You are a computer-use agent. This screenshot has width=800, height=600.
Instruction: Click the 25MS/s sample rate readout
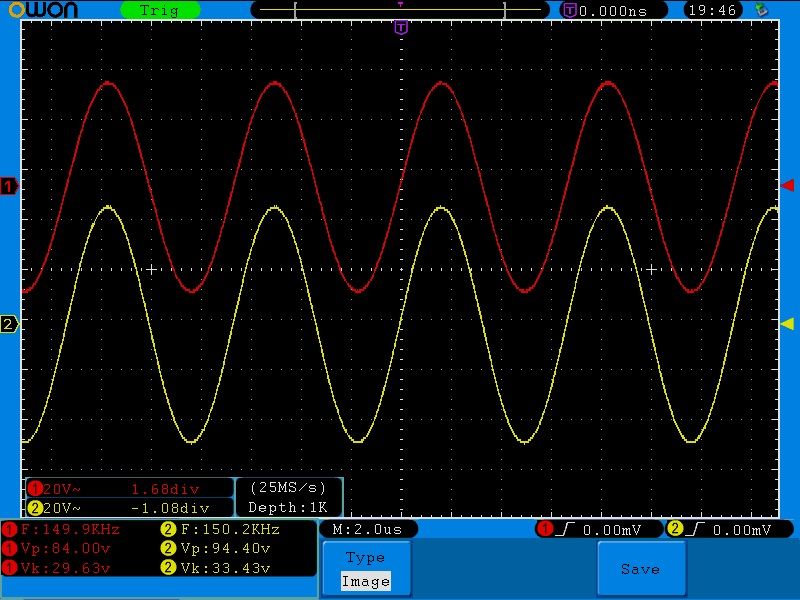coord(288,488)
